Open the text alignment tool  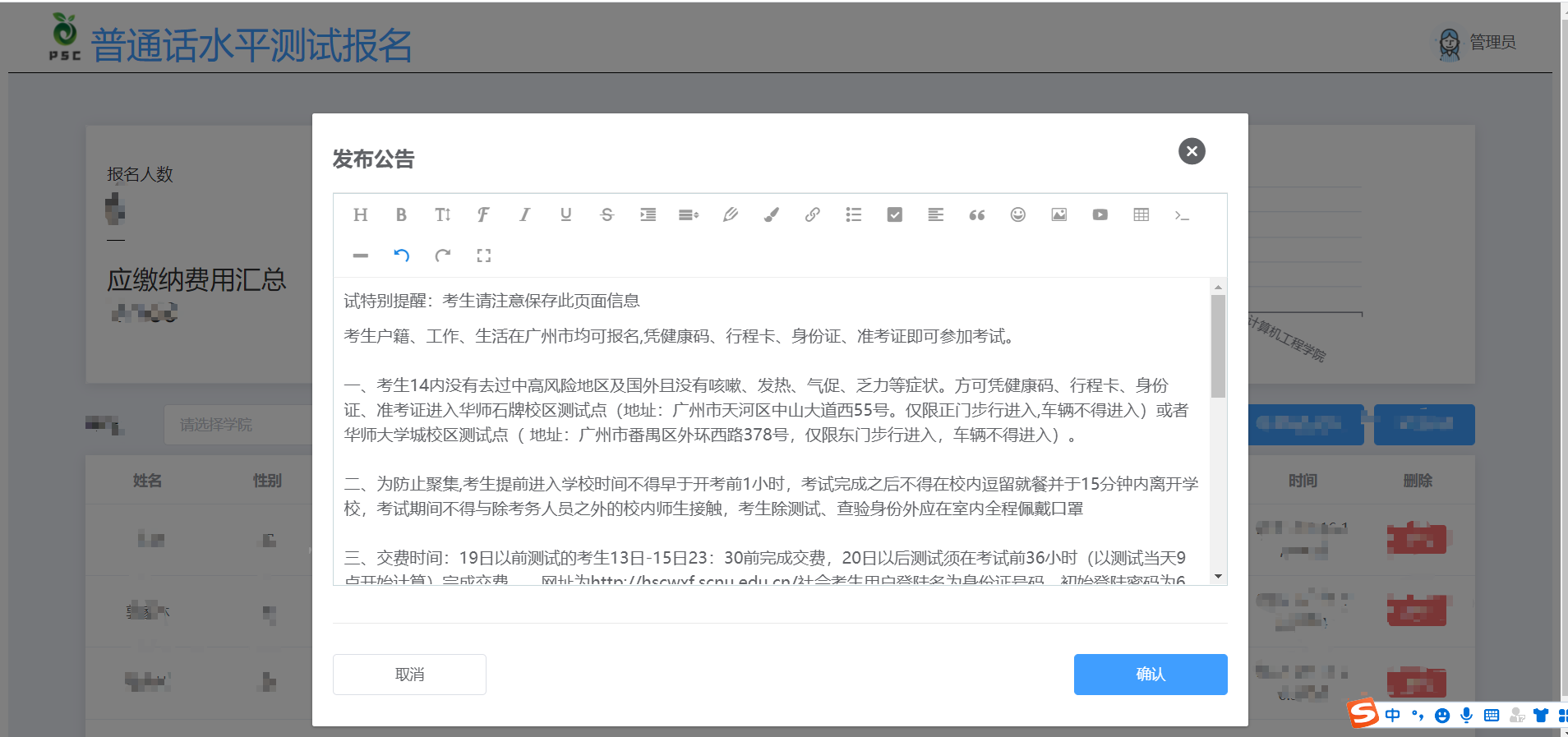[x=935, y=214]
